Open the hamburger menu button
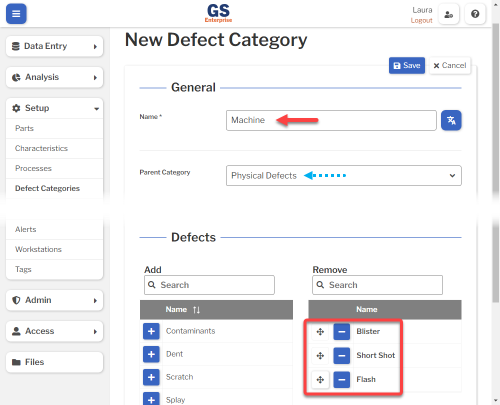 point(16,14)
